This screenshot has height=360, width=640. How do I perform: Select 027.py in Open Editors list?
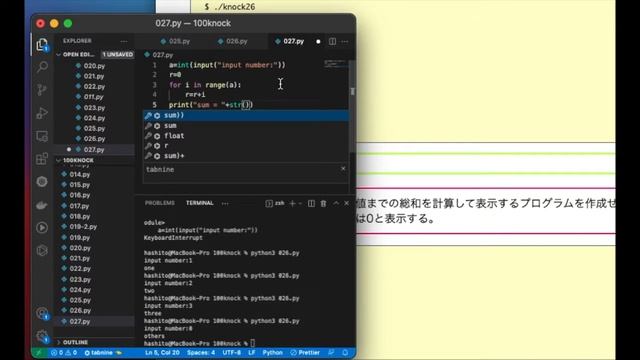94,149
